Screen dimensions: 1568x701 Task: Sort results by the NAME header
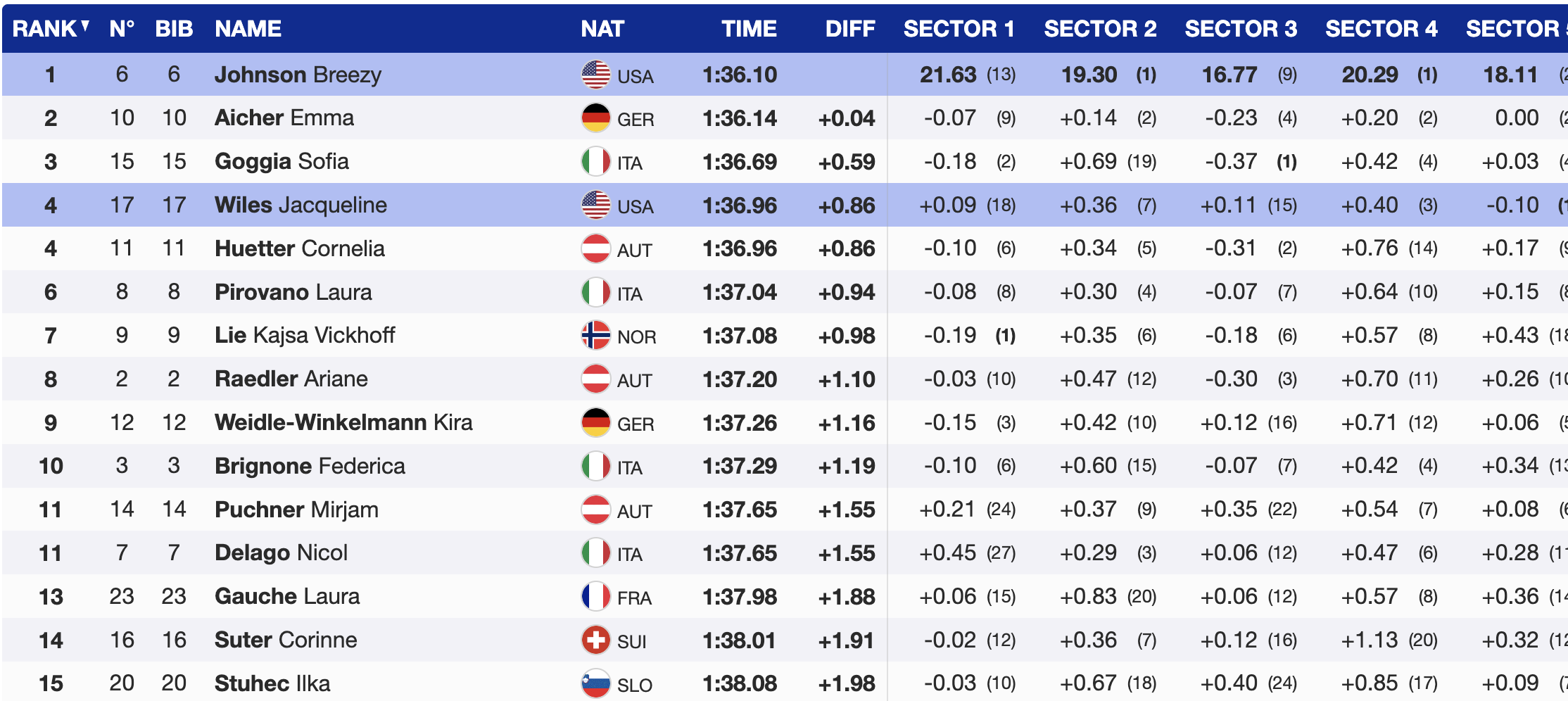coord(248,29)
